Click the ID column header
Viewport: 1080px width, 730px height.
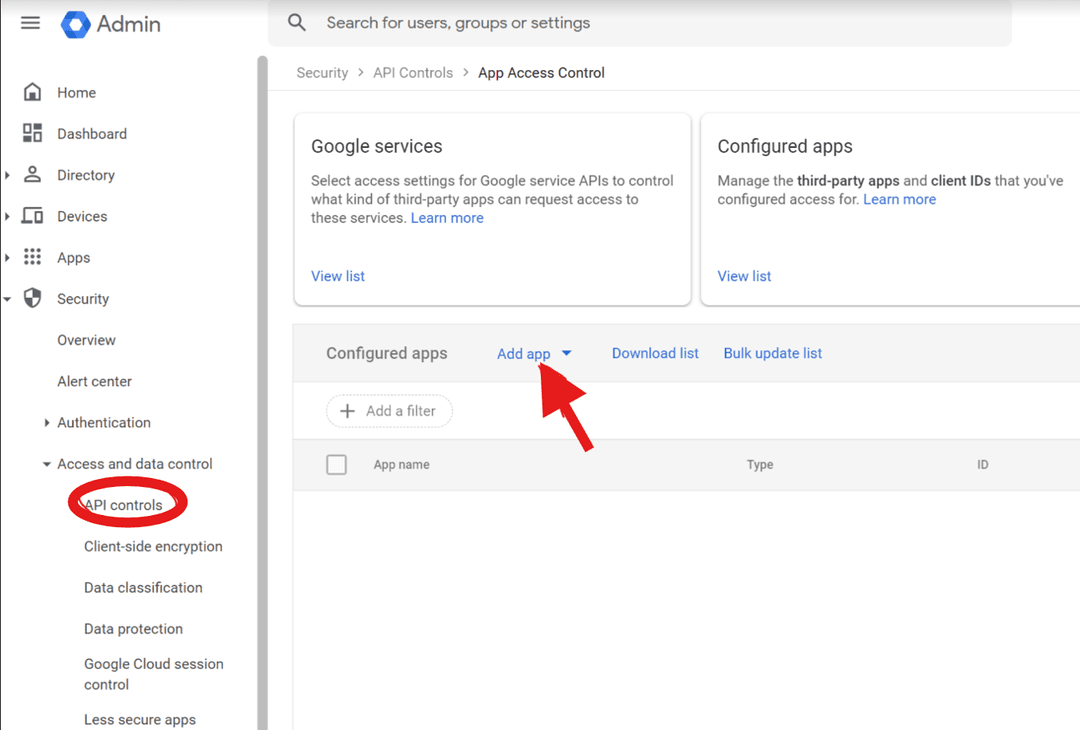click(x=982, y=465)
